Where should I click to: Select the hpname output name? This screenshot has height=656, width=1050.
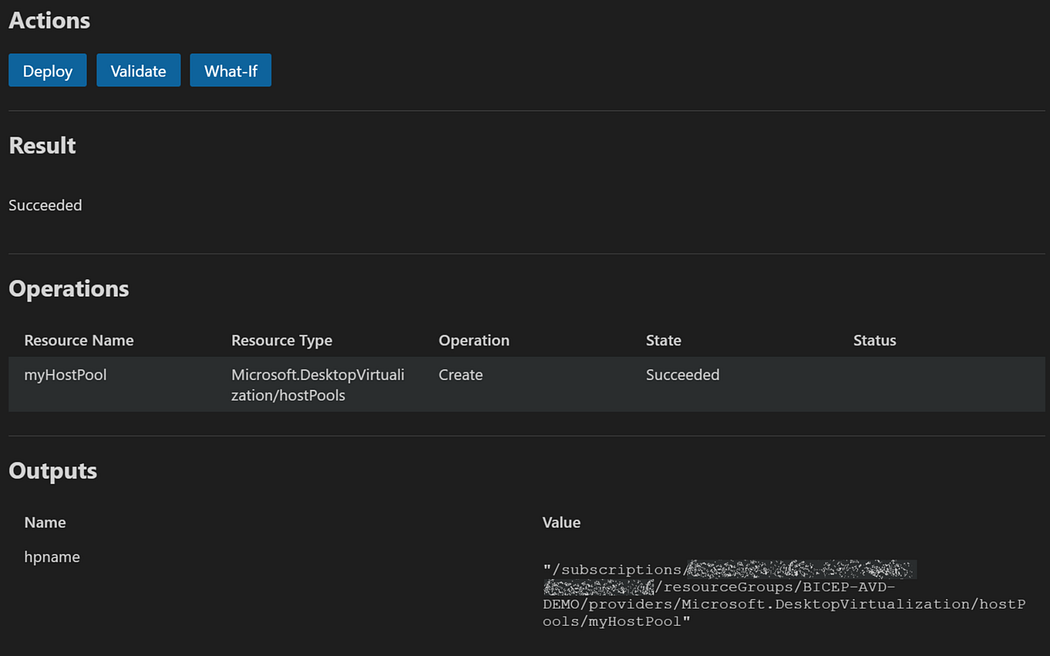[52, 557]
